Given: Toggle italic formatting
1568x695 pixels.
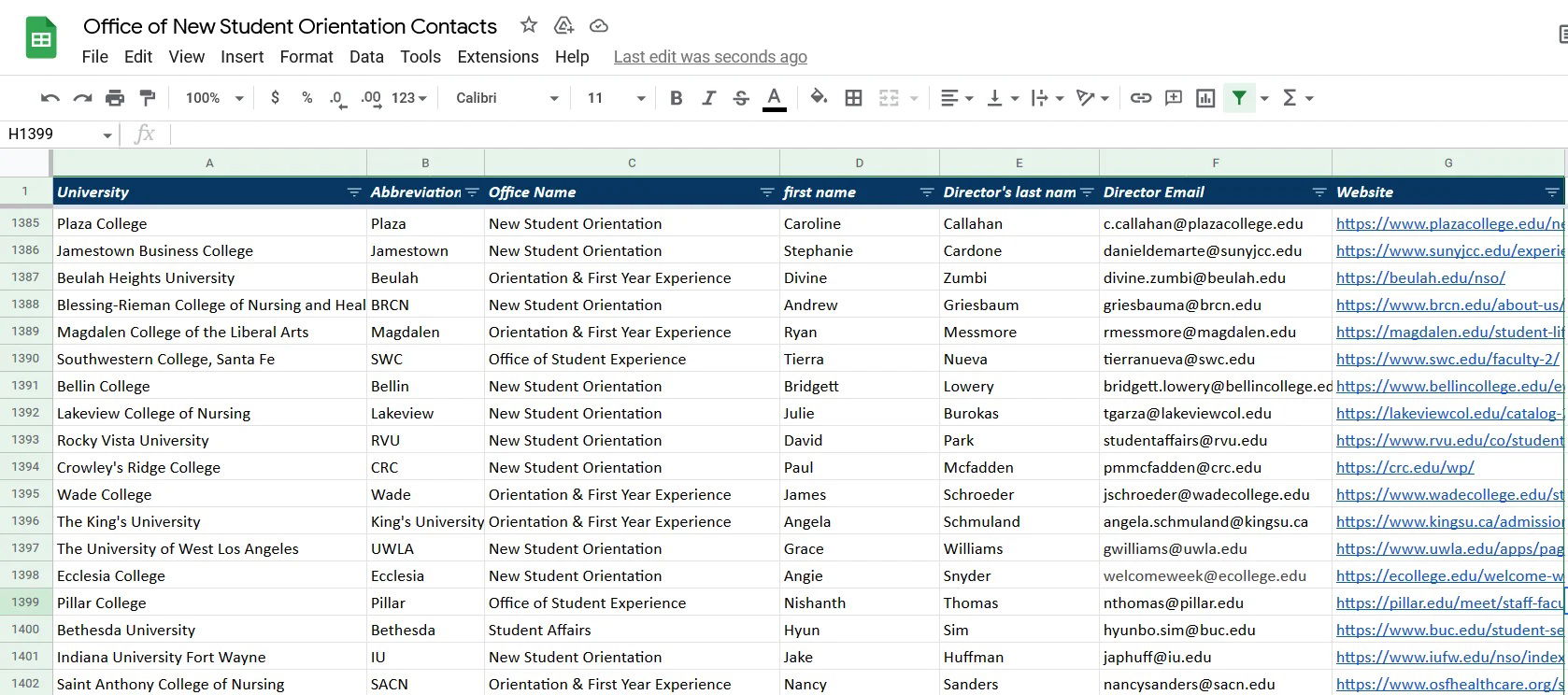Looking at the screenshot, I should [708, 98].
